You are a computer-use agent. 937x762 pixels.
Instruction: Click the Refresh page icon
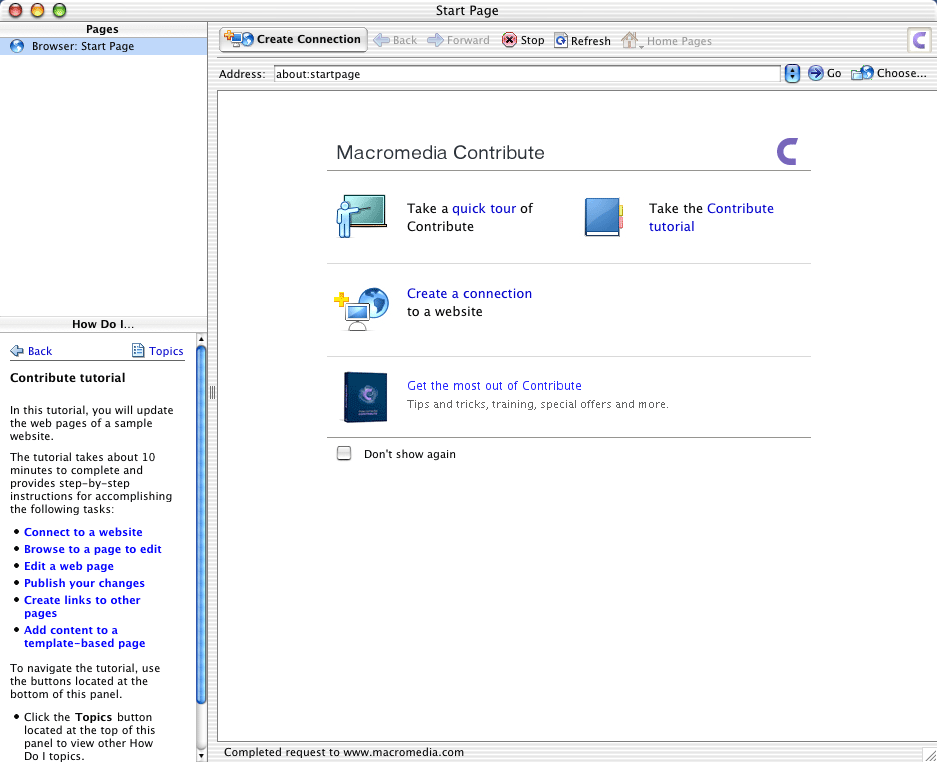[x=561, y=40]
